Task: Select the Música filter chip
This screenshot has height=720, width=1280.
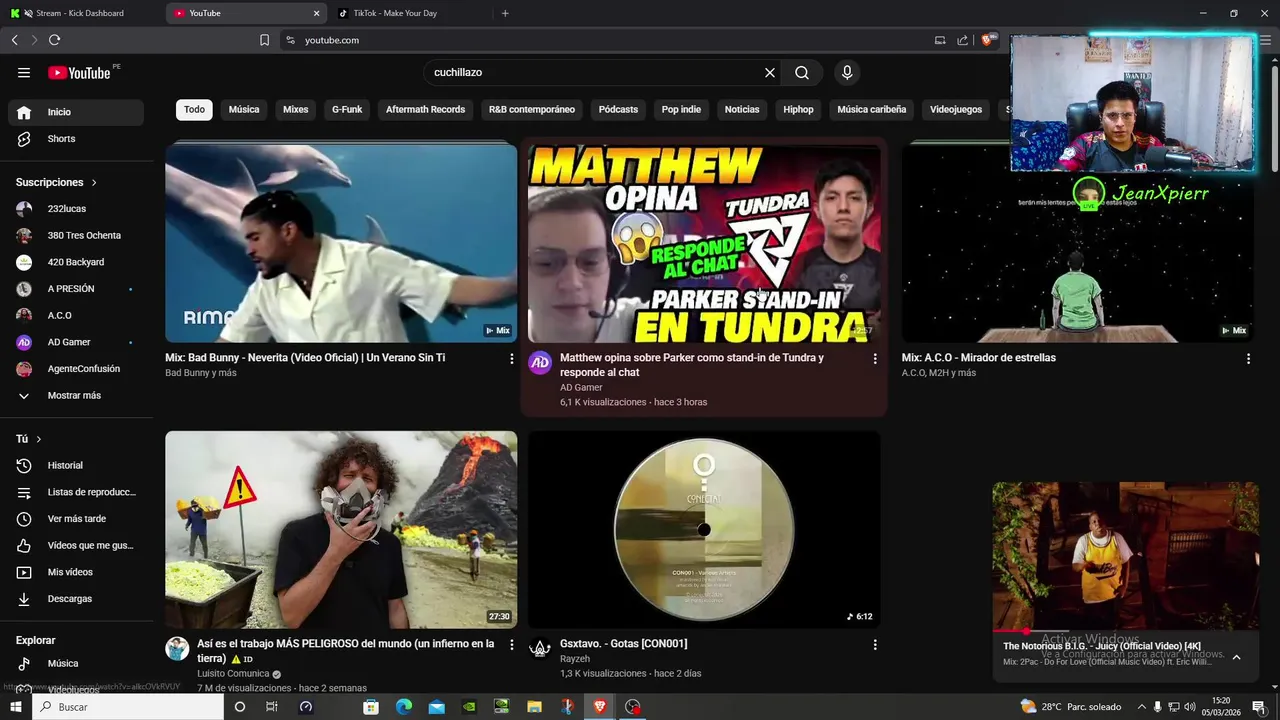Action: click(x=244, y=109)
